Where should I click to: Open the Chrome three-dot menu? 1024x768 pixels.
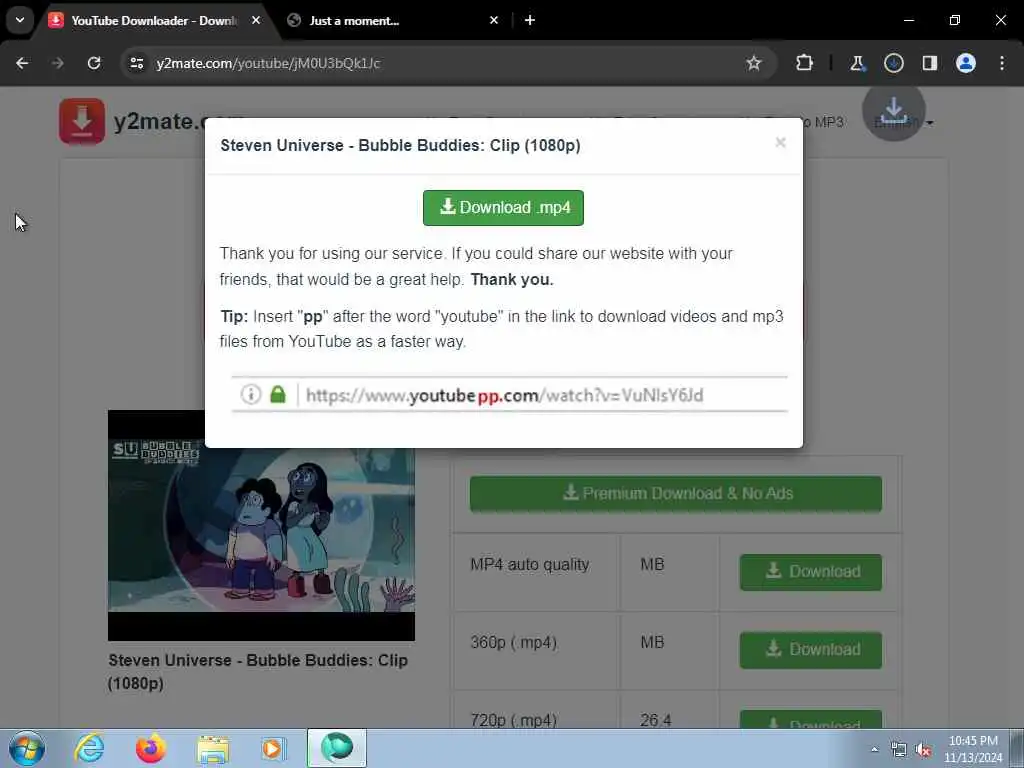click(1002, 63)
